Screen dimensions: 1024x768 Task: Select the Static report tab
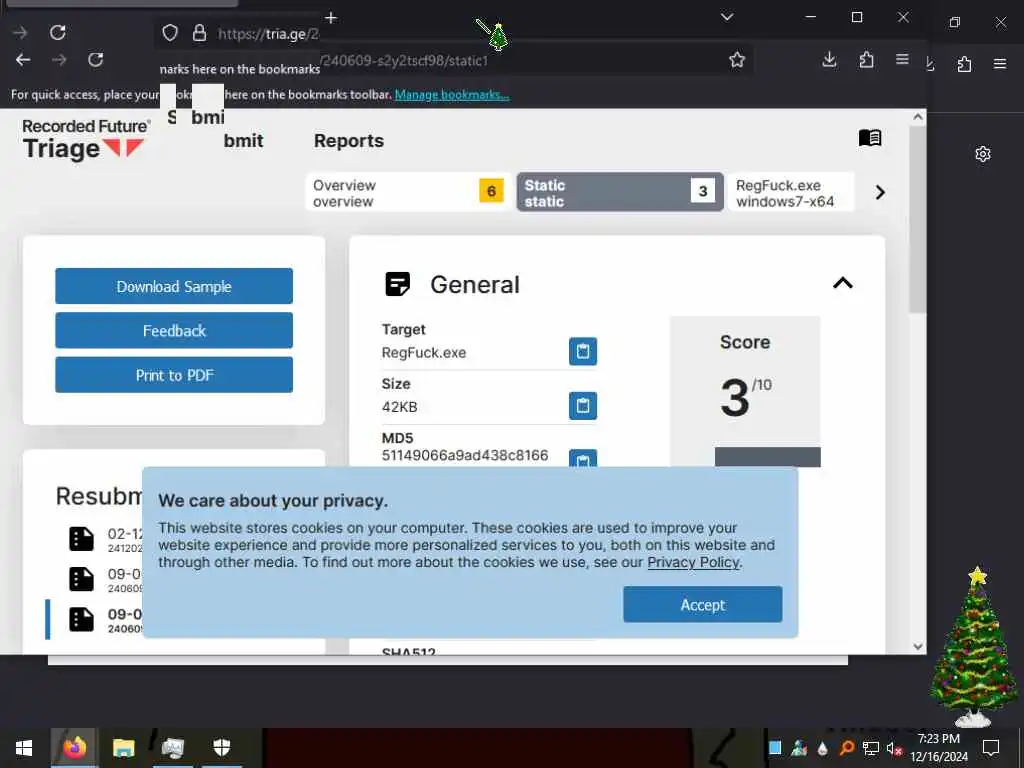[x=620, y=192]
